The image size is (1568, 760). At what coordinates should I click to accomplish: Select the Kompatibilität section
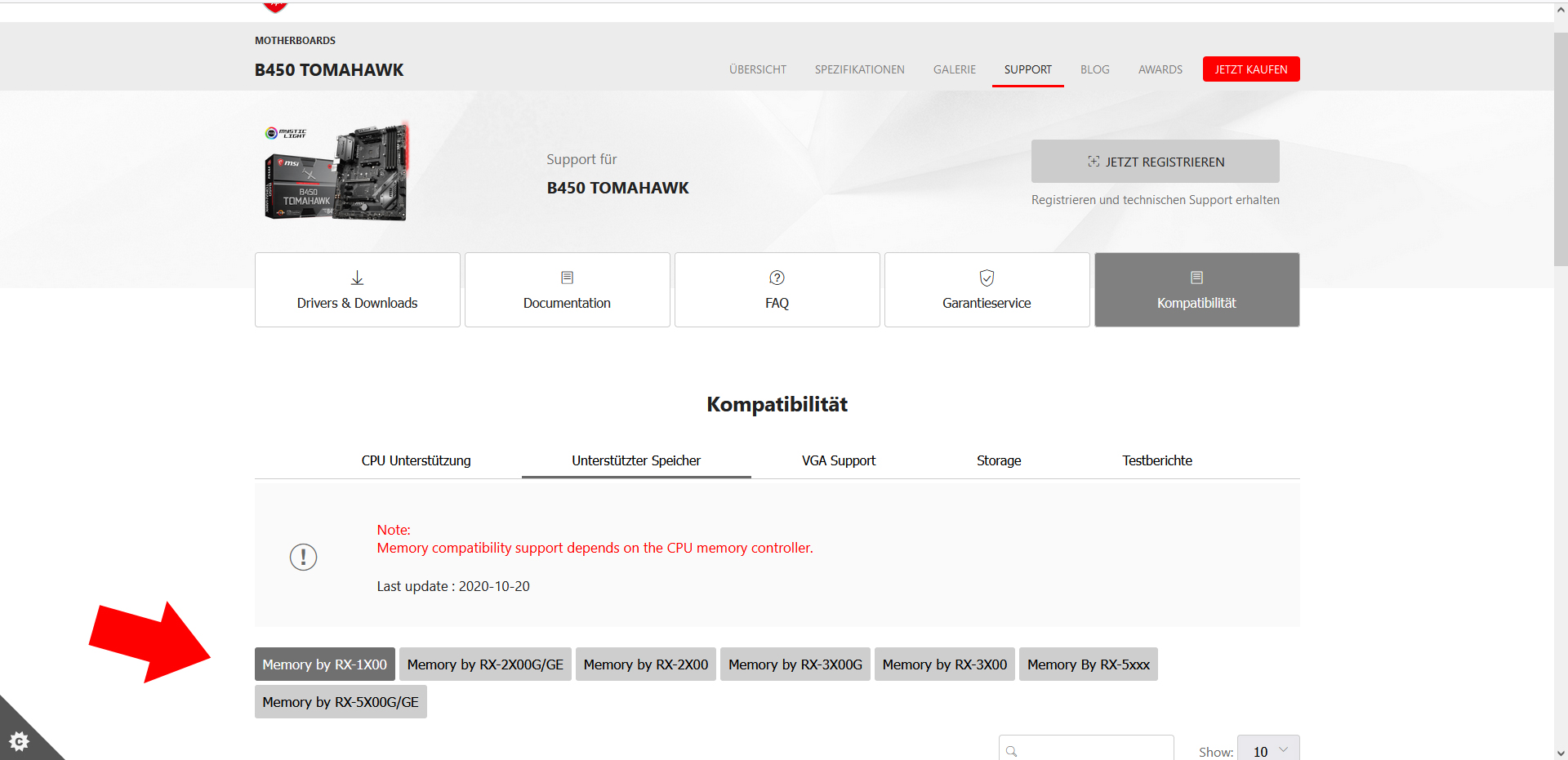click(1197, 290)
